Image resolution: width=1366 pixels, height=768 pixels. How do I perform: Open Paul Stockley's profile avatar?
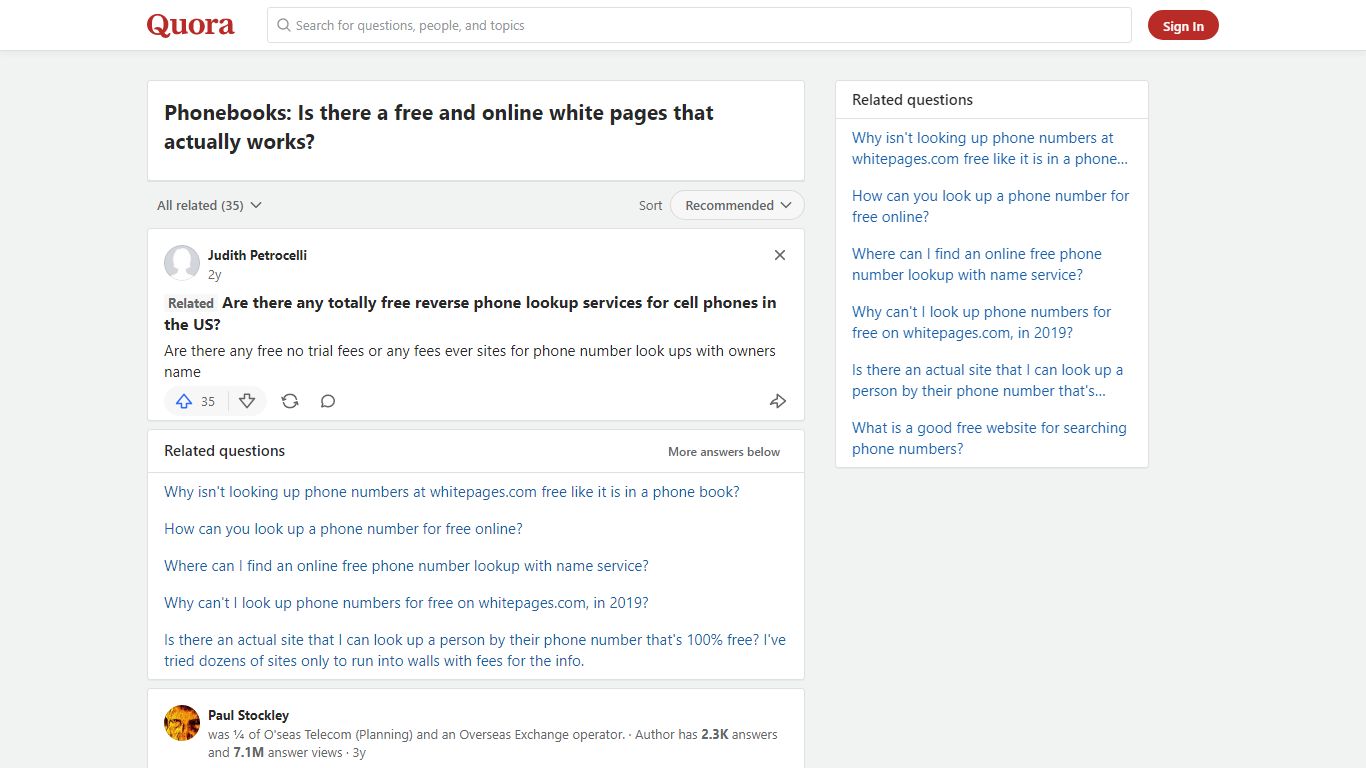(x=182, y=723)
